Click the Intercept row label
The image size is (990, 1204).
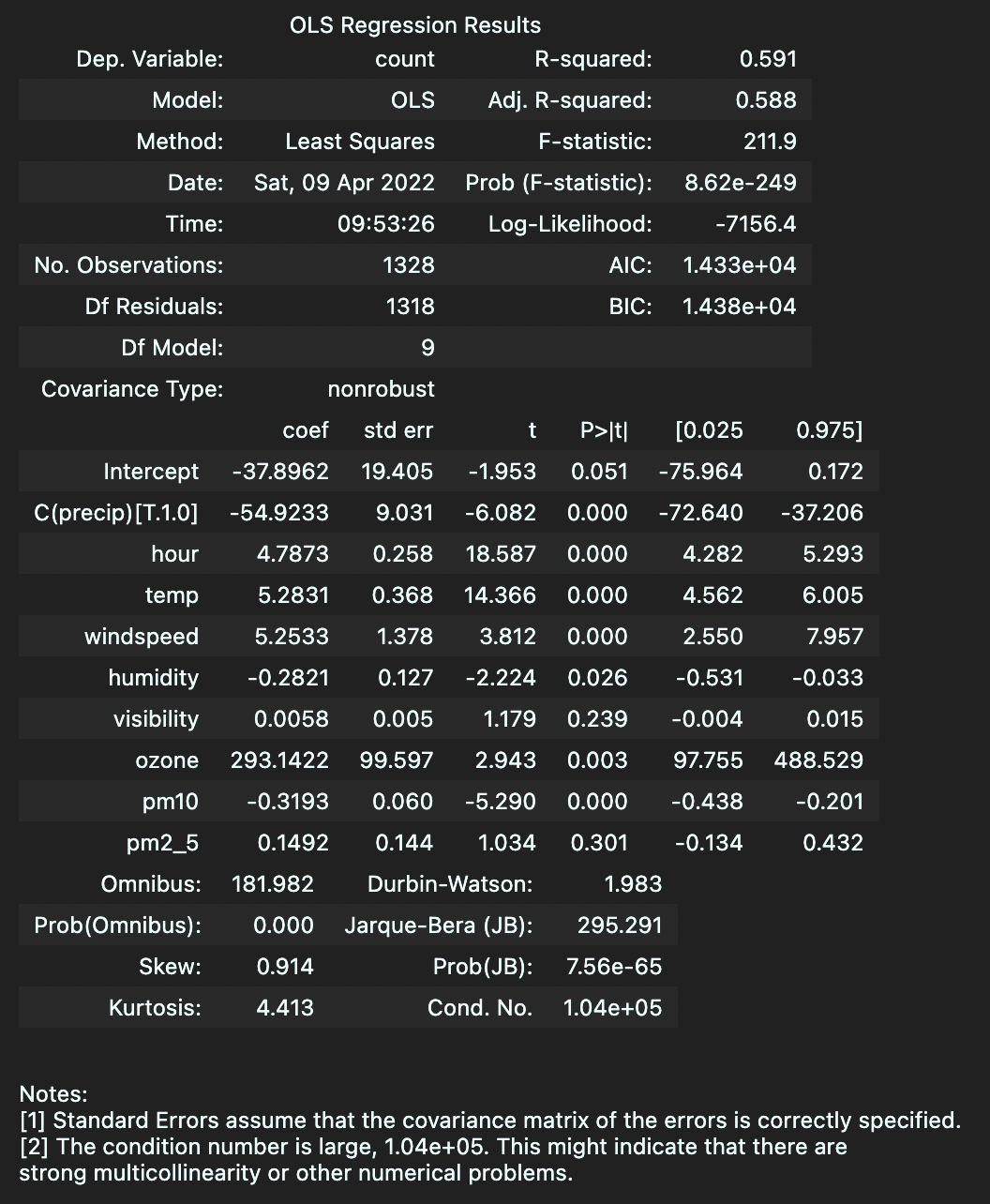pyautogui.click(x=151, y=472)
